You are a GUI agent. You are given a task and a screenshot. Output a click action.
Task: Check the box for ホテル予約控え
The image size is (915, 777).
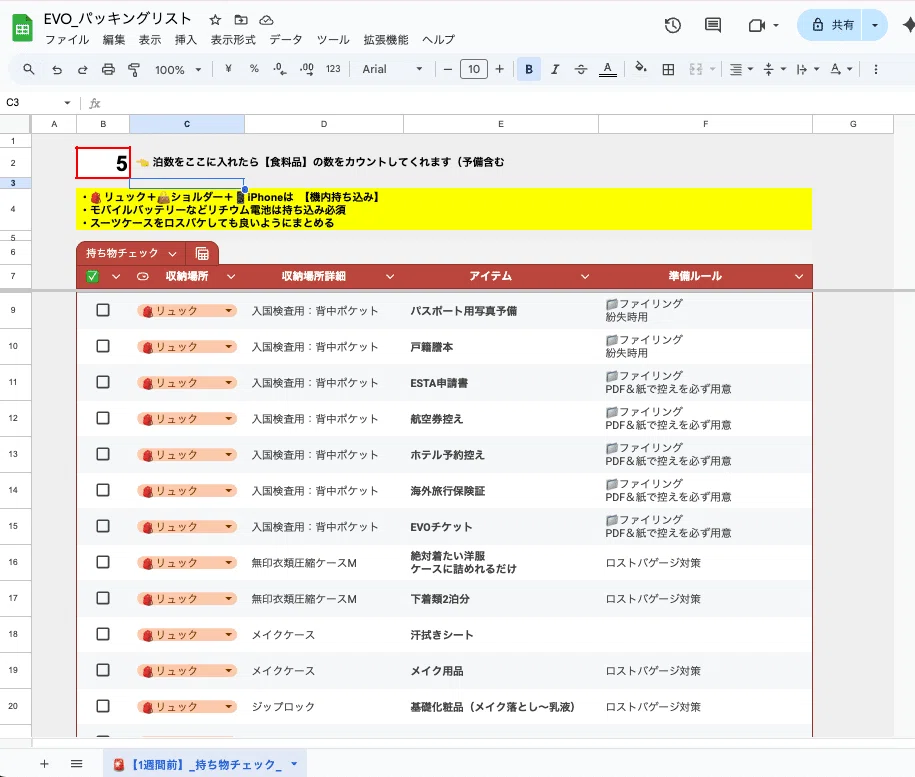(103, 454)
